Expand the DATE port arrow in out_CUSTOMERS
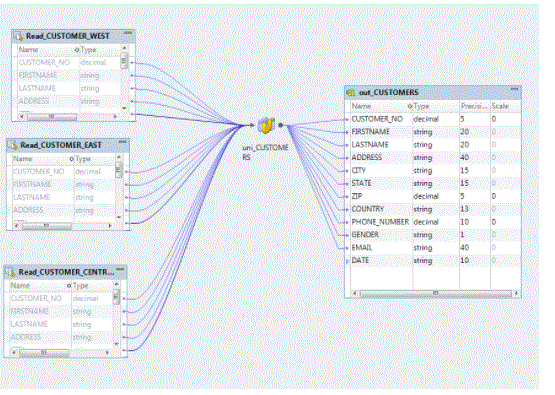Viewport: 555px width, 395px height. click(347, 261)
